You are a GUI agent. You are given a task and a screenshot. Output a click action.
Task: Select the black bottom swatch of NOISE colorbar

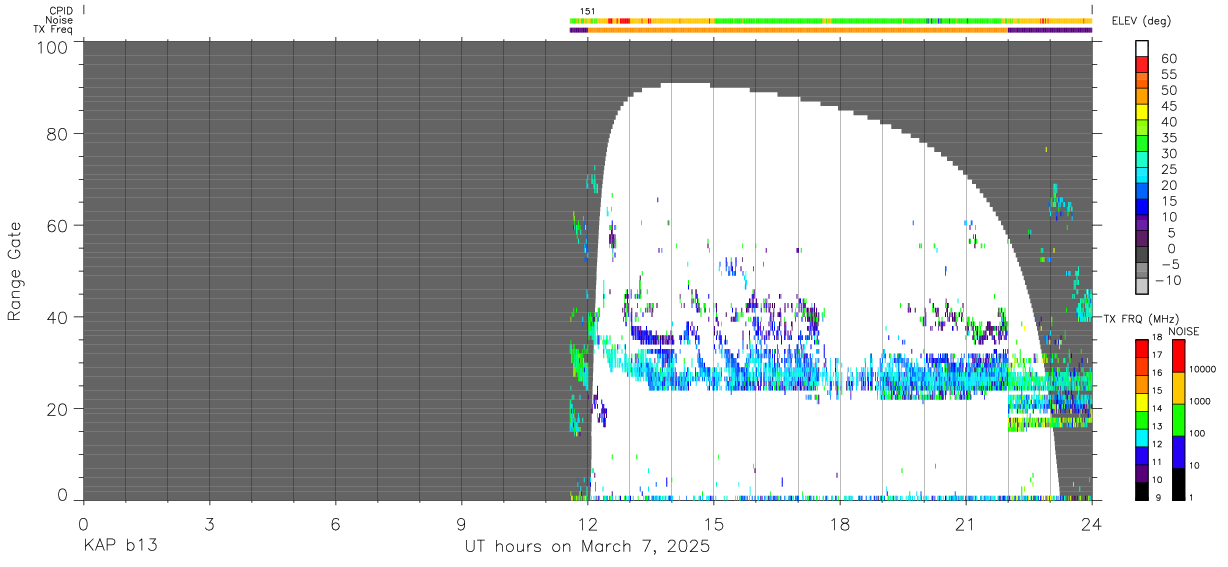point(1177,483)
